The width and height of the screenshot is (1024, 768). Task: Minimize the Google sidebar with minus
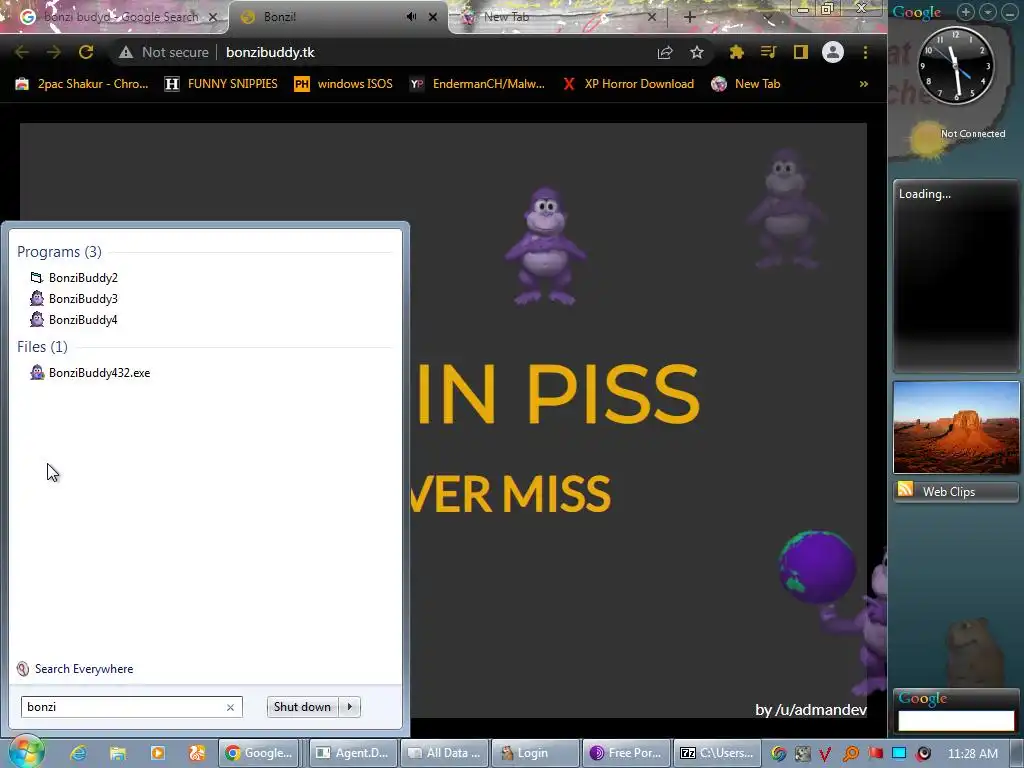click(x=1010, y=12)
